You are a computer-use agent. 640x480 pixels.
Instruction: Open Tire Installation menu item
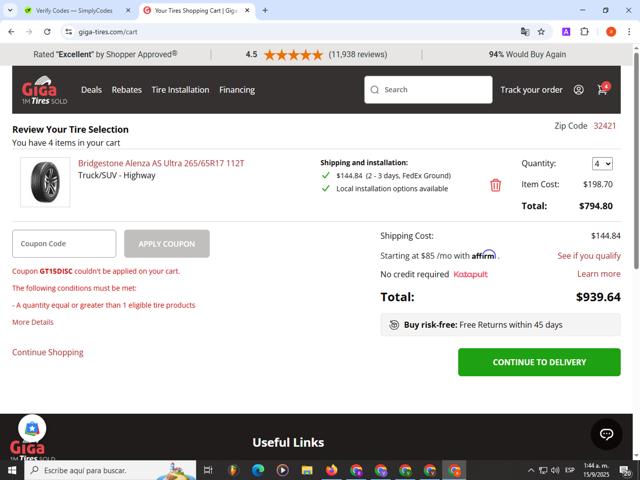pyautogui.click(x=180, y=90)
